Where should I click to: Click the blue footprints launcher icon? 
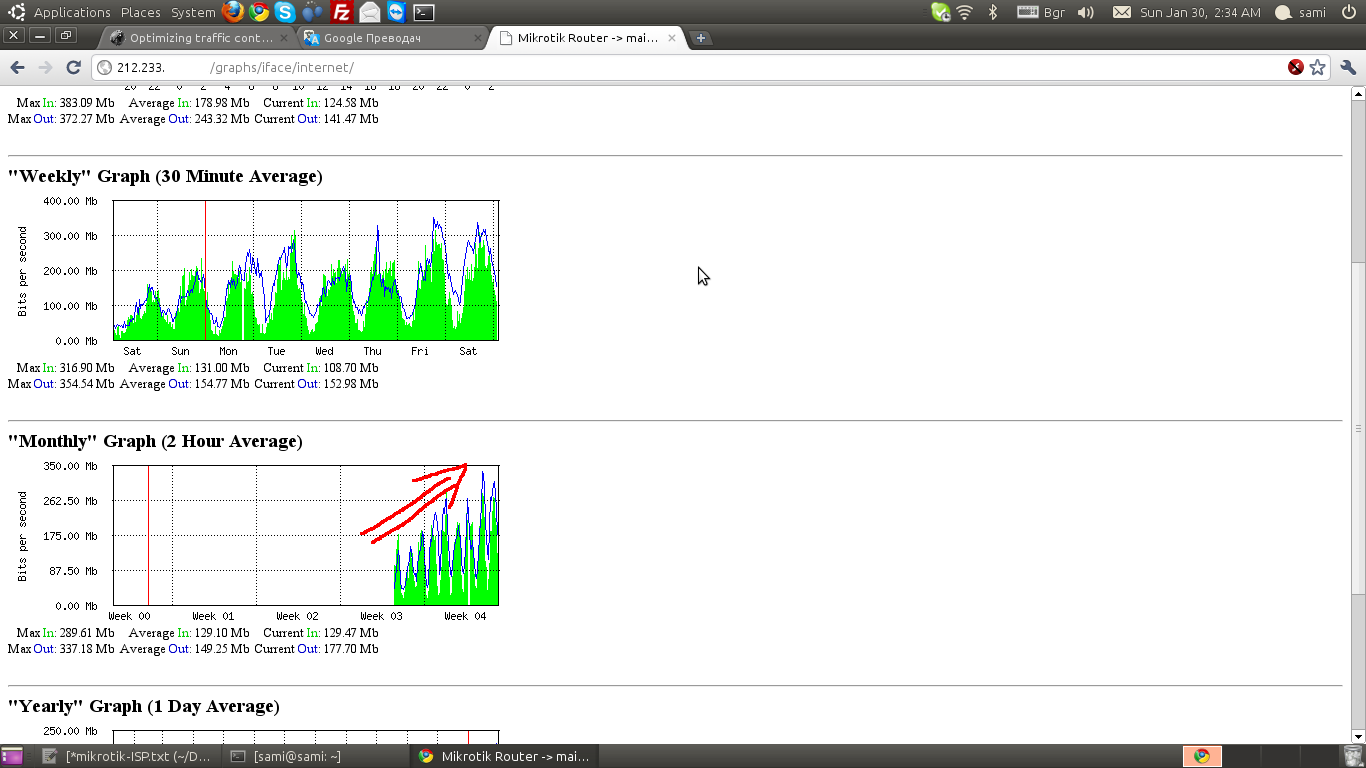313,12
